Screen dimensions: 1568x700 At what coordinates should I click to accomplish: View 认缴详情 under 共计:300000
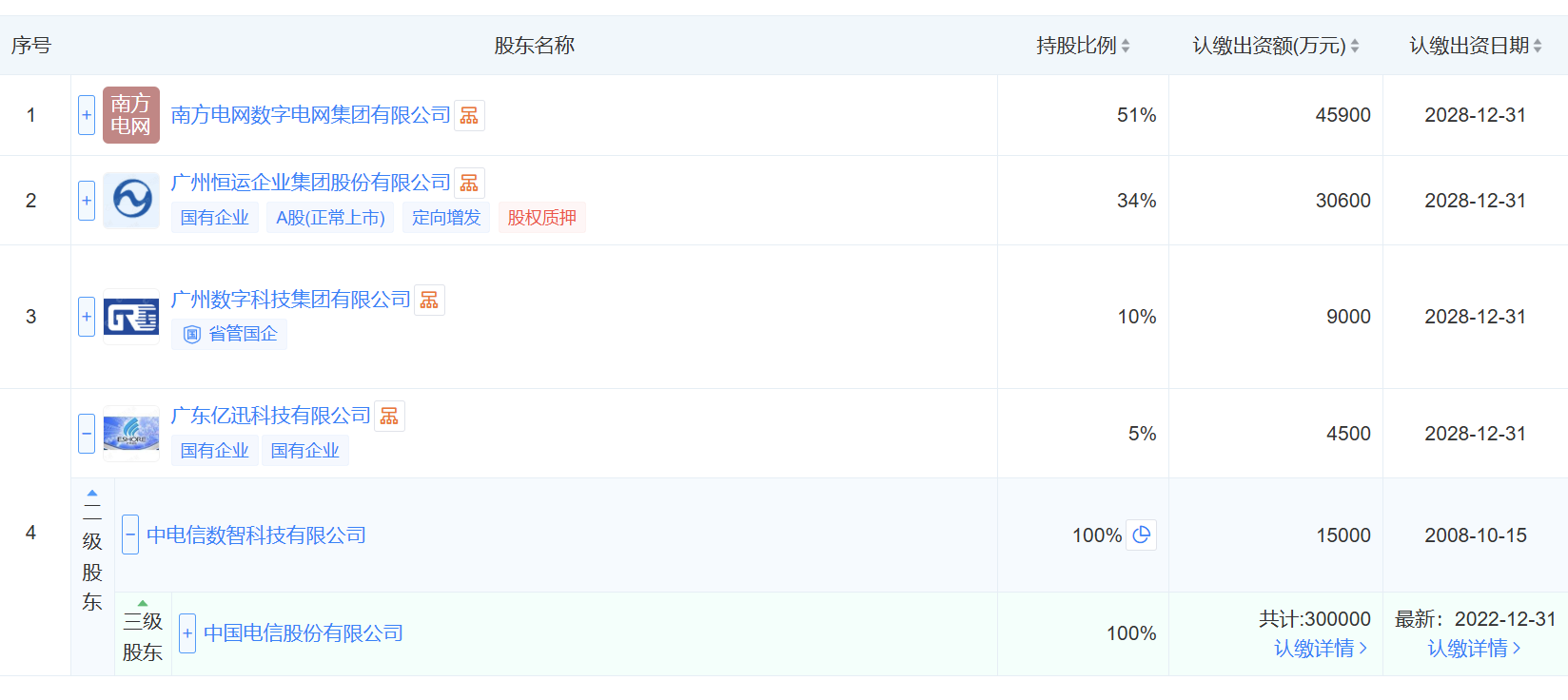(1321, 649)
